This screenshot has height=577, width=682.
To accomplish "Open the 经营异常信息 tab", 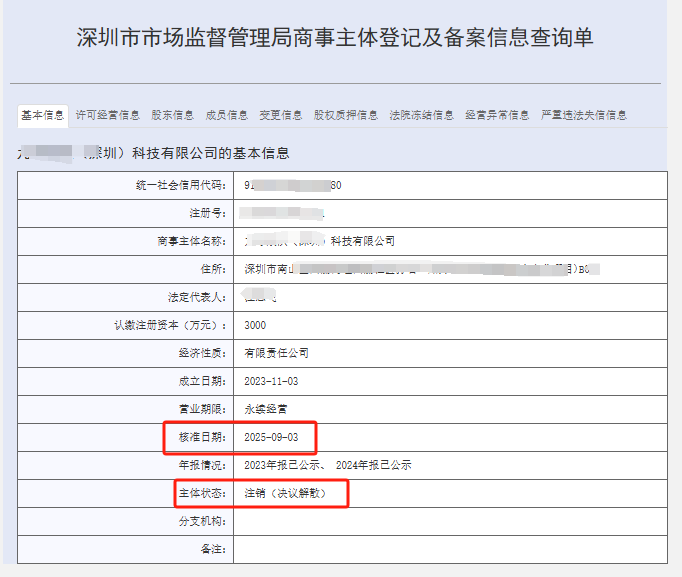I will click(x=497, y=115).
